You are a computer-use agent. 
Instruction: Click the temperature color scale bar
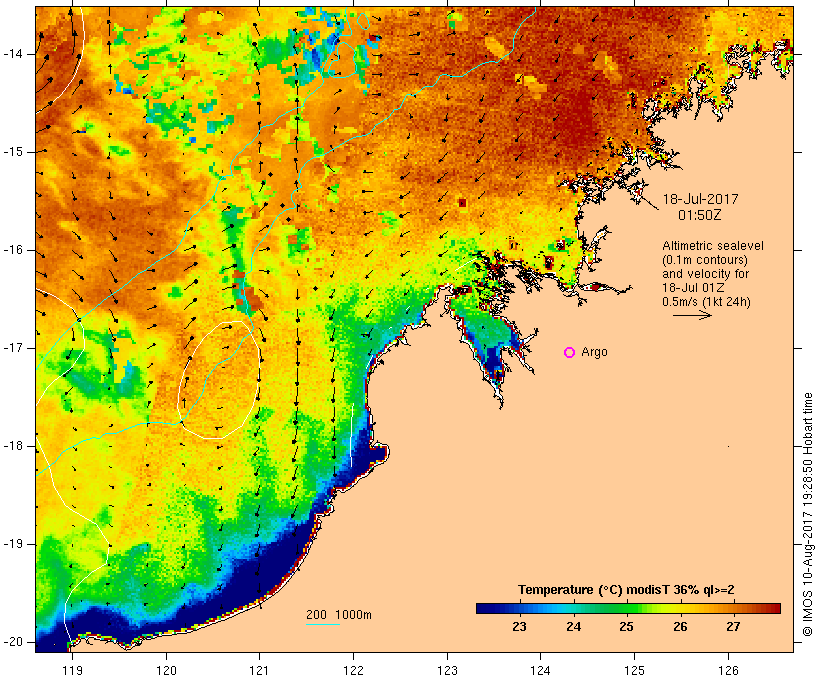pyautogui.click(x=628, y=608)
